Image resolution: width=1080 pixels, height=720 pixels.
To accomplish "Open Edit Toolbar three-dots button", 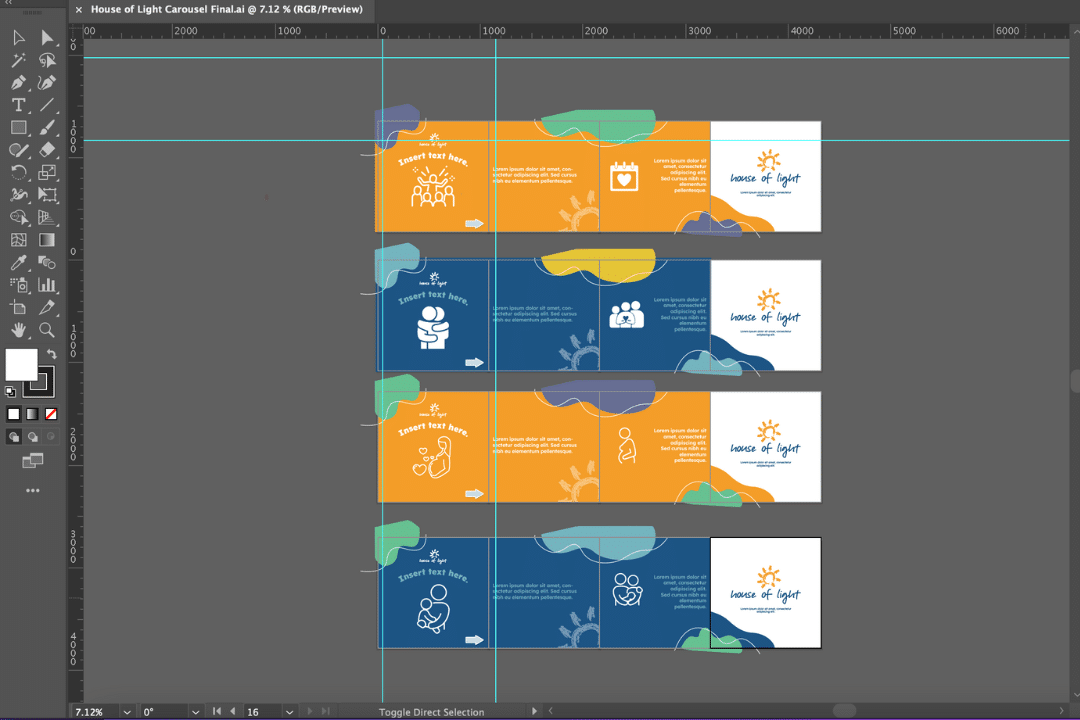I will (x=33, y=491).
